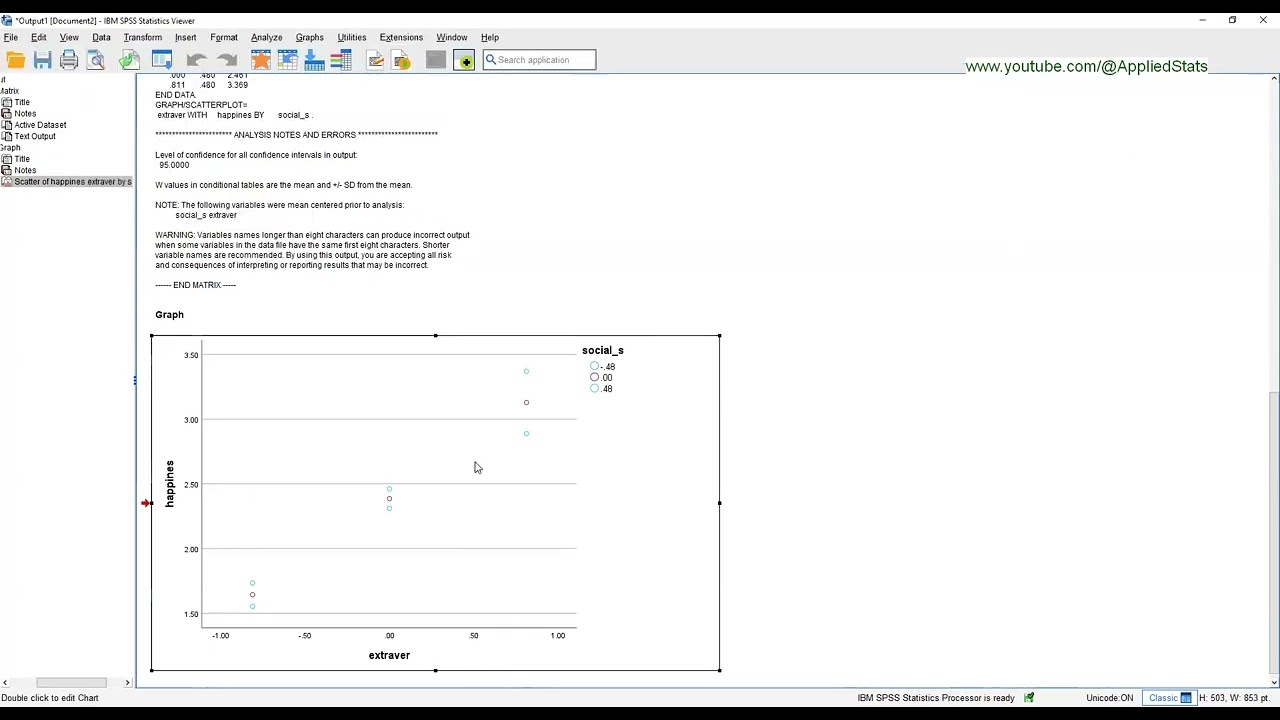Viewport: 1280px width, 720px height.
Task: Click the 3.50 y-axis tick label
Action: 191,355
